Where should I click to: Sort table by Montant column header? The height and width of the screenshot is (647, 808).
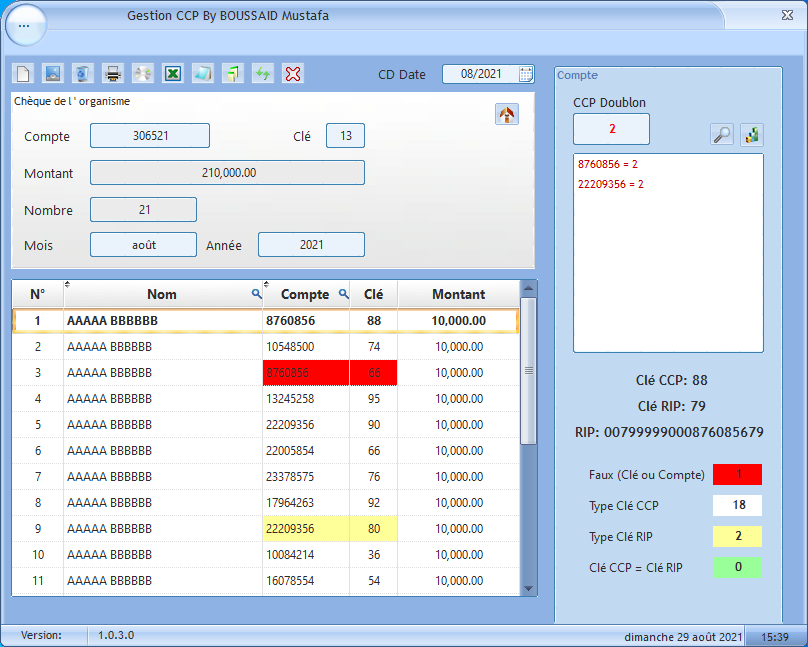(x=458, y=294)
